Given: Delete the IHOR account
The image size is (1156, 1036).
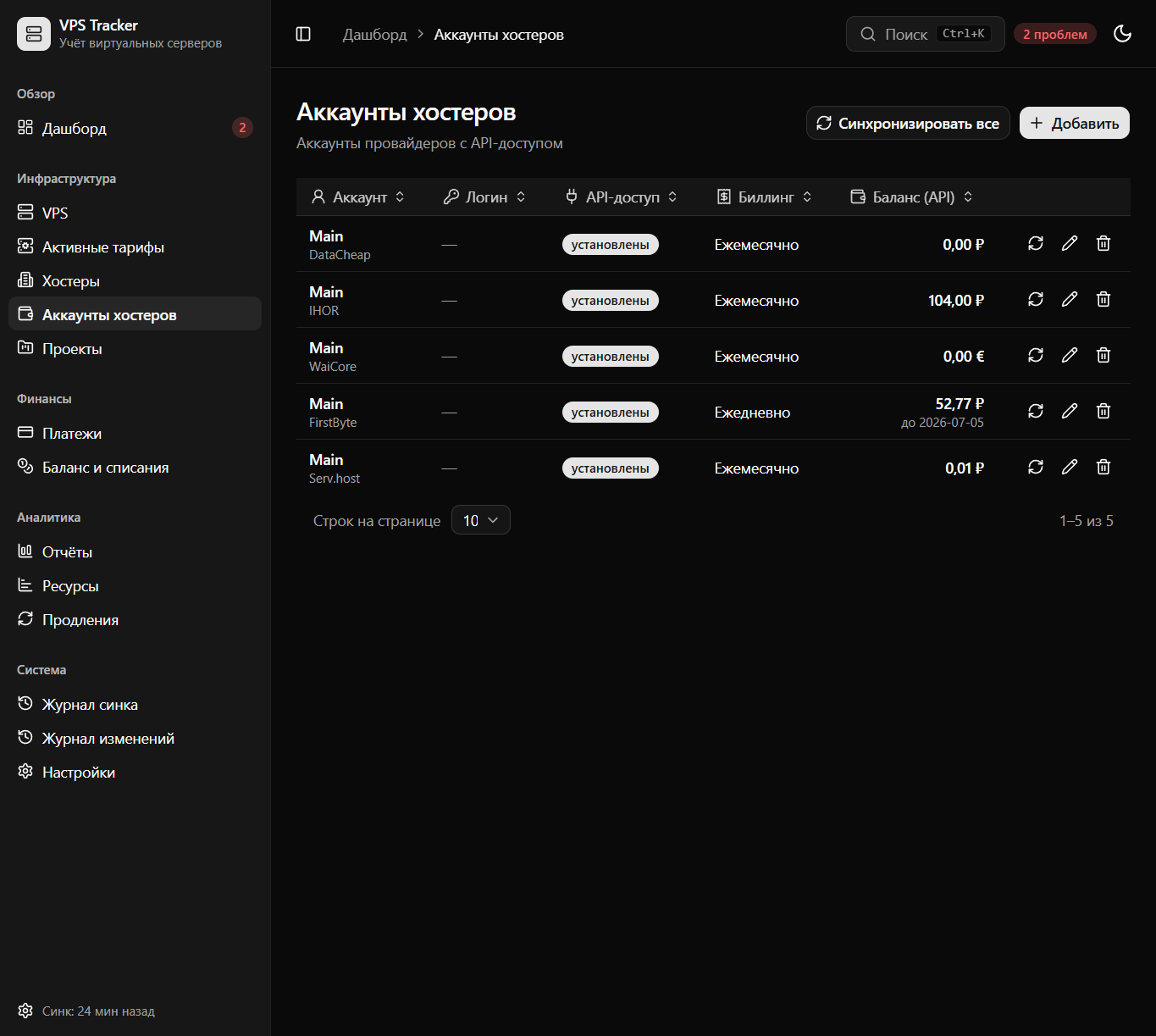Looking at the screenshot, I should [x=1103, y=299].
